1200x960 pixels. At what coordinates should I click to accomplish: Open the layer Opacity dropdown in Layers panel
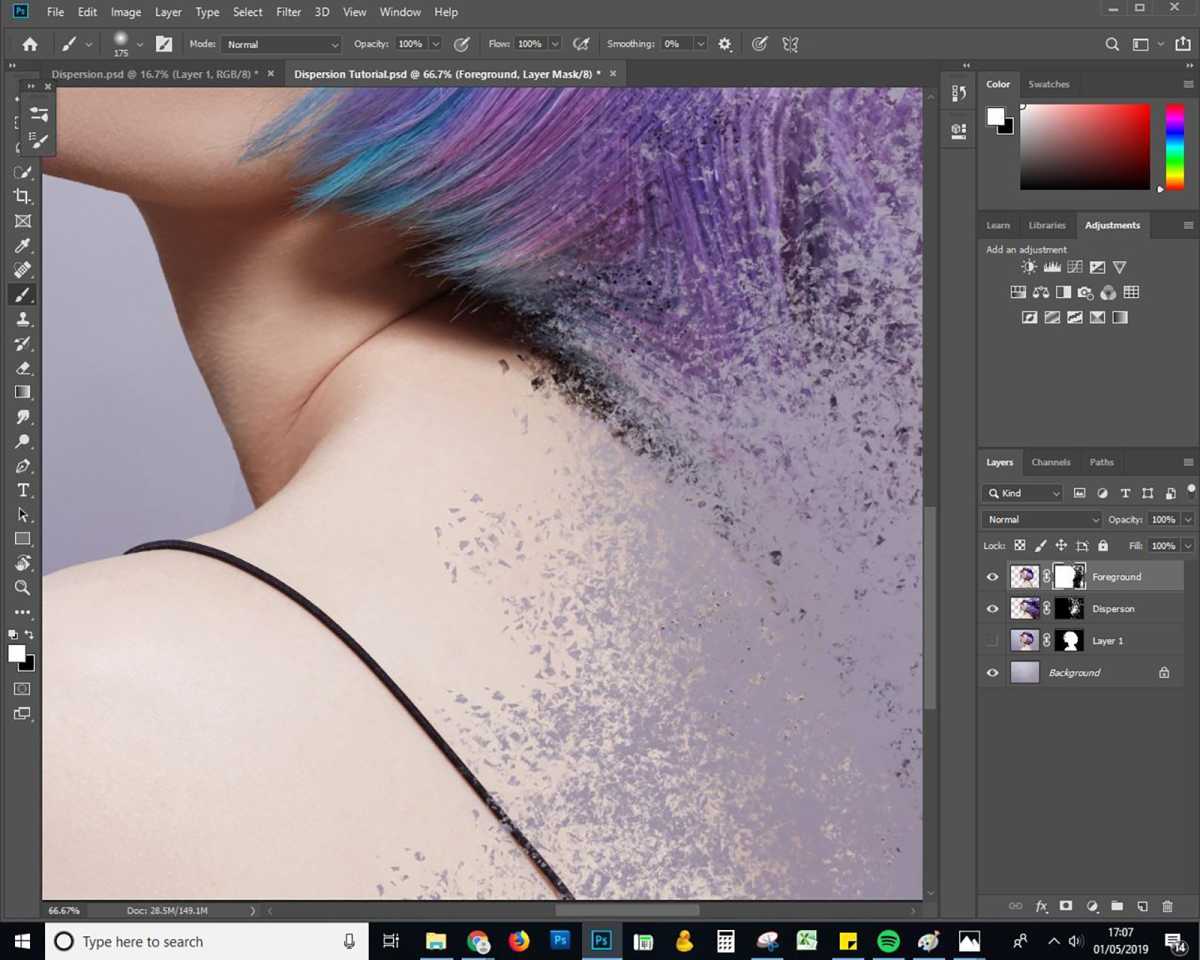point(1188,519)
